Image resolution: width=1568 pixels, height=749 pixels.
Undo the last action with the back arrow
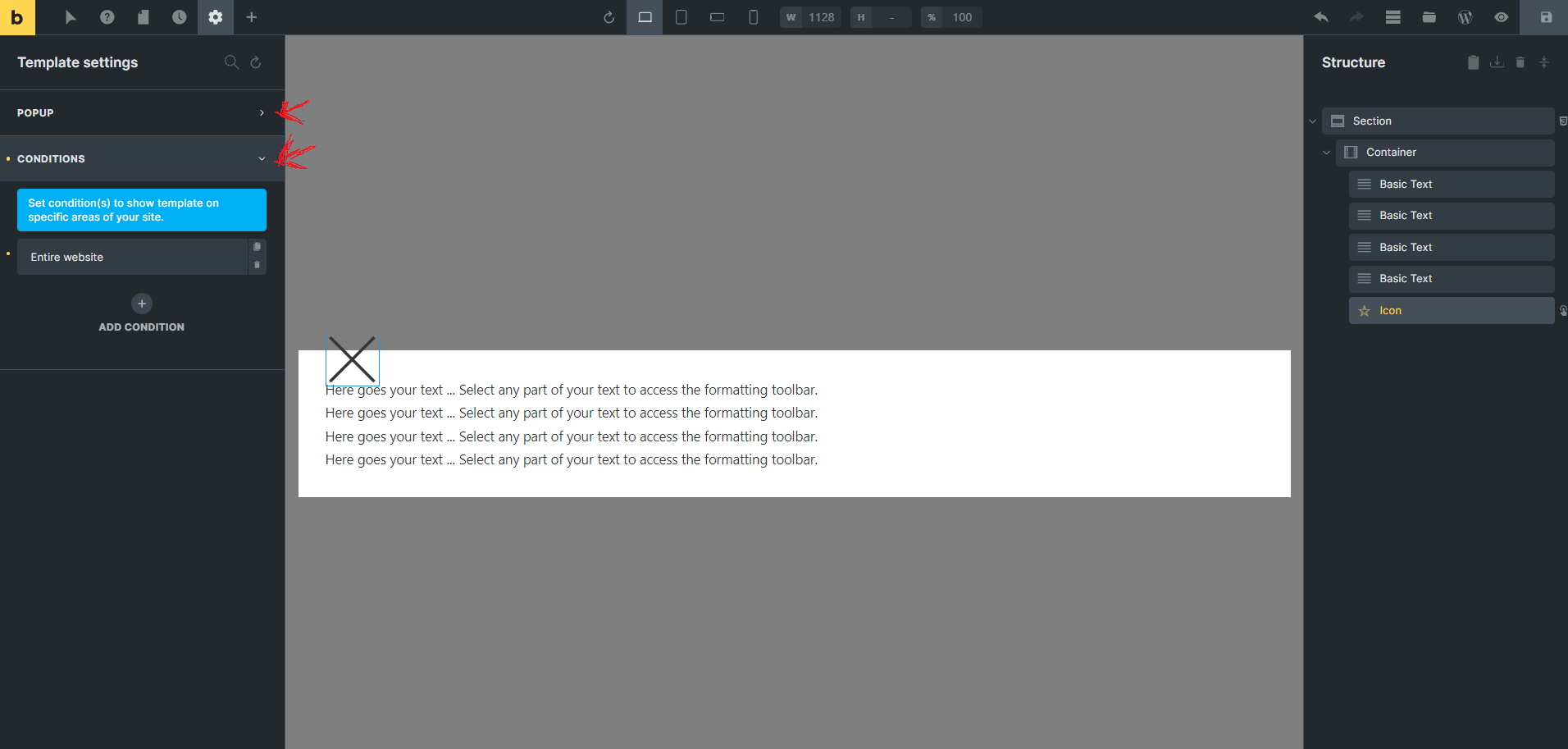click(1320, 17)
